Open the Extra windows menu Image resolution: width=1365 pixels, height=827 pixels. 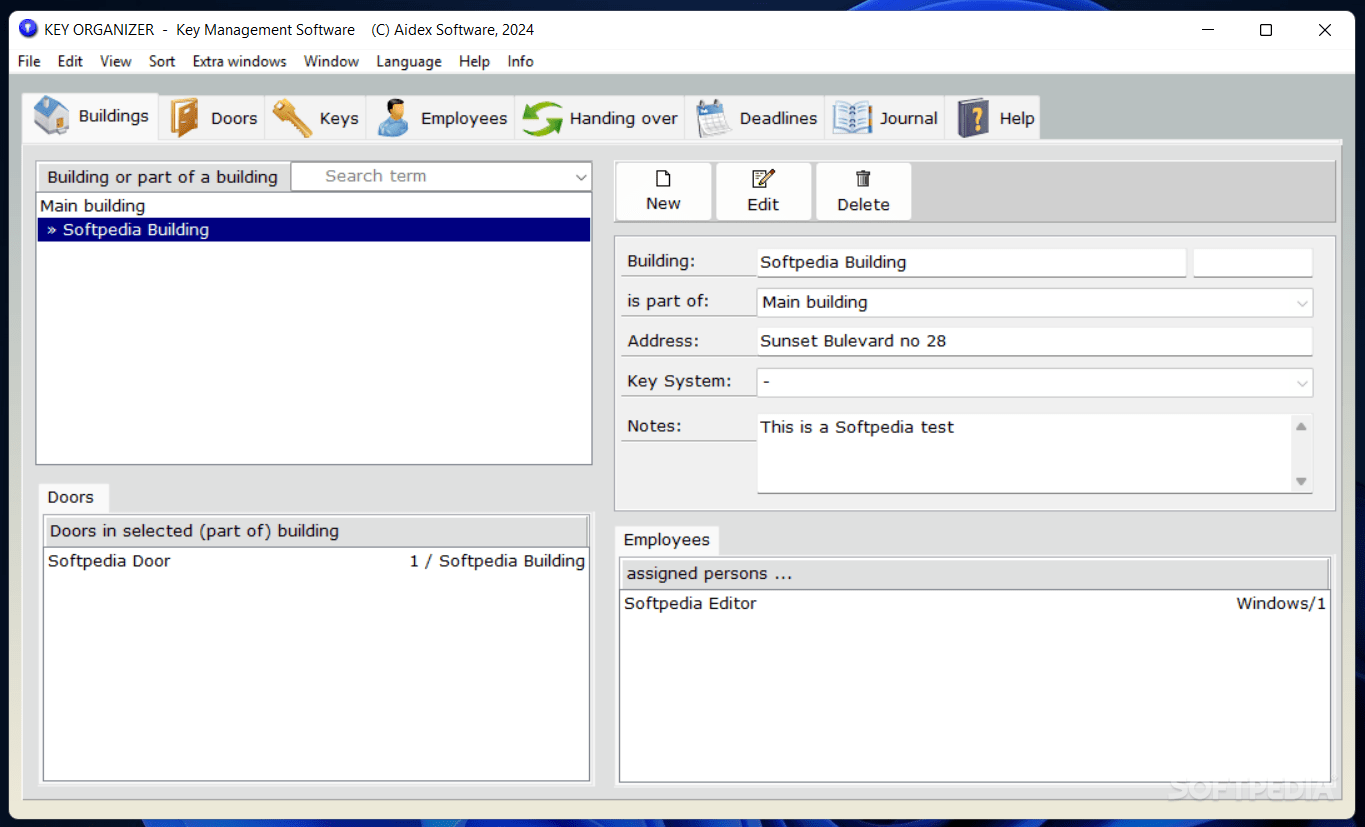tap(239, 61)
